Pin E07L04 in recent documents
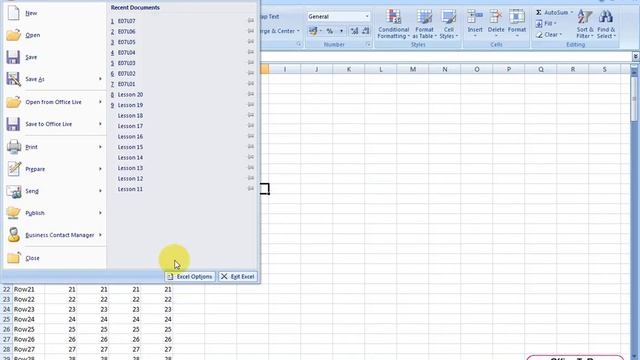The height and width of the screenshot is (360, 640). (x=251, y=52)
